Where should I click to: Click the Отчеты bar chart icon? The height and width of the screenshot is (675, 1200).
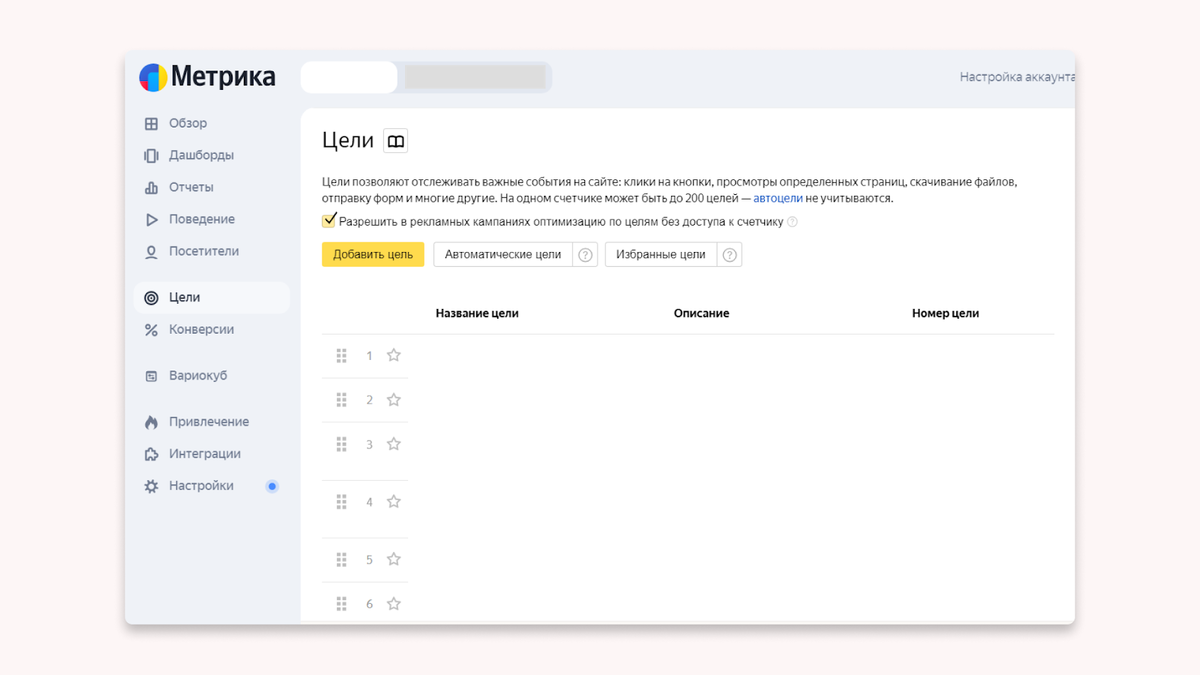coord(151,188)
